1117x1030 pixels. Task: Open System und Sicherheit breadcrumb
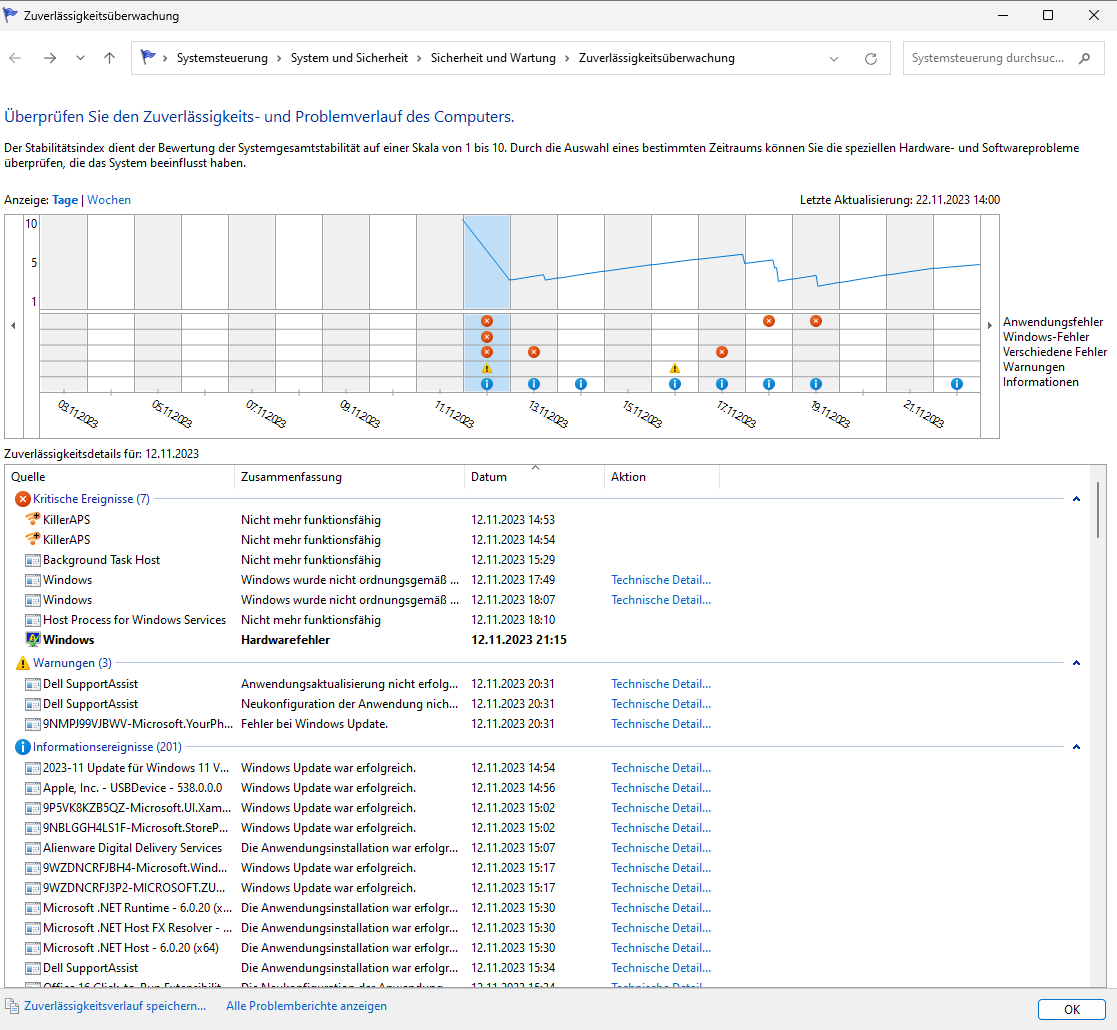pyautogui.click(x=349, y=58)
